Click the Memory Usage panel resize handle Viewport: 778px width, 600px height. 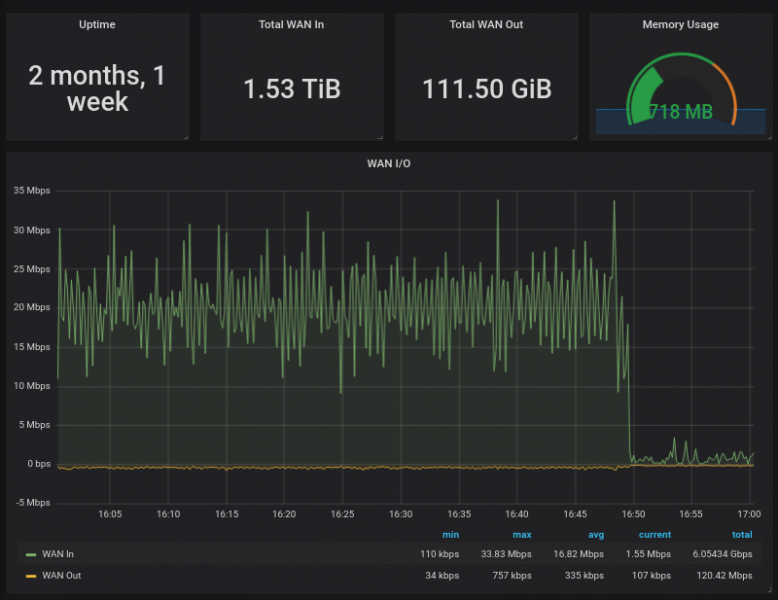click(768, 137)
